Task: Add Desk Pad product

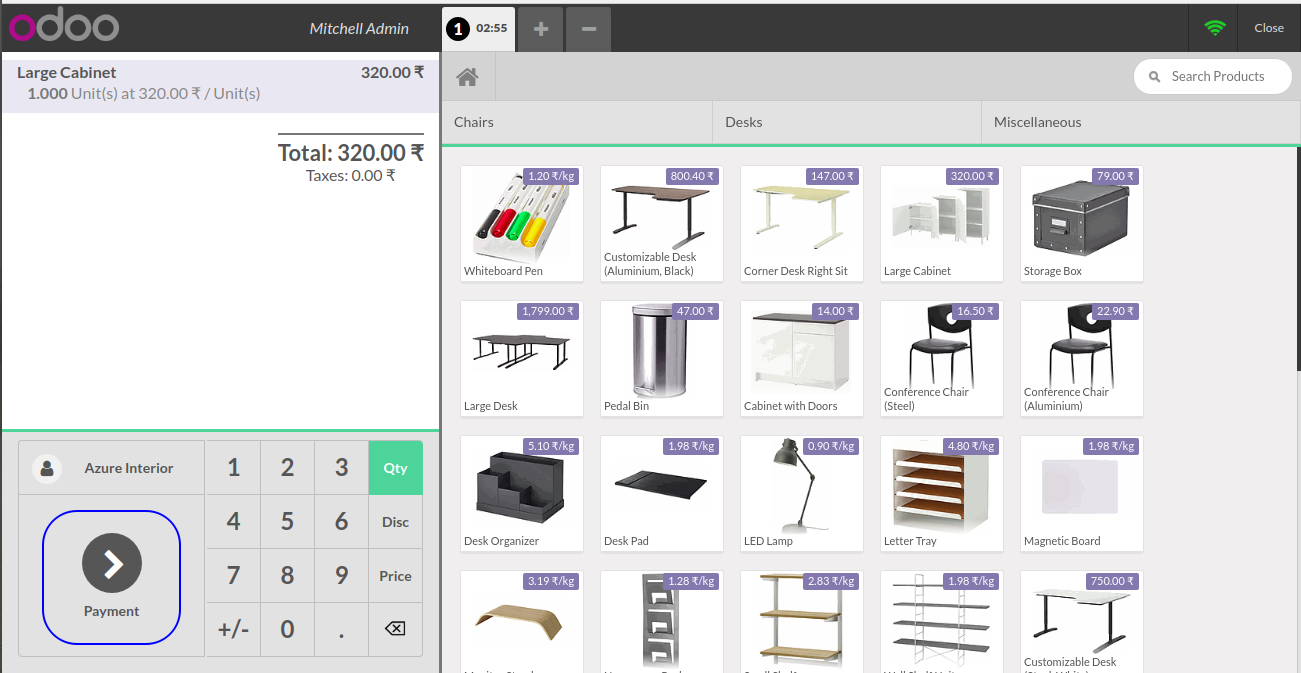Action: [x=661, y=493]
